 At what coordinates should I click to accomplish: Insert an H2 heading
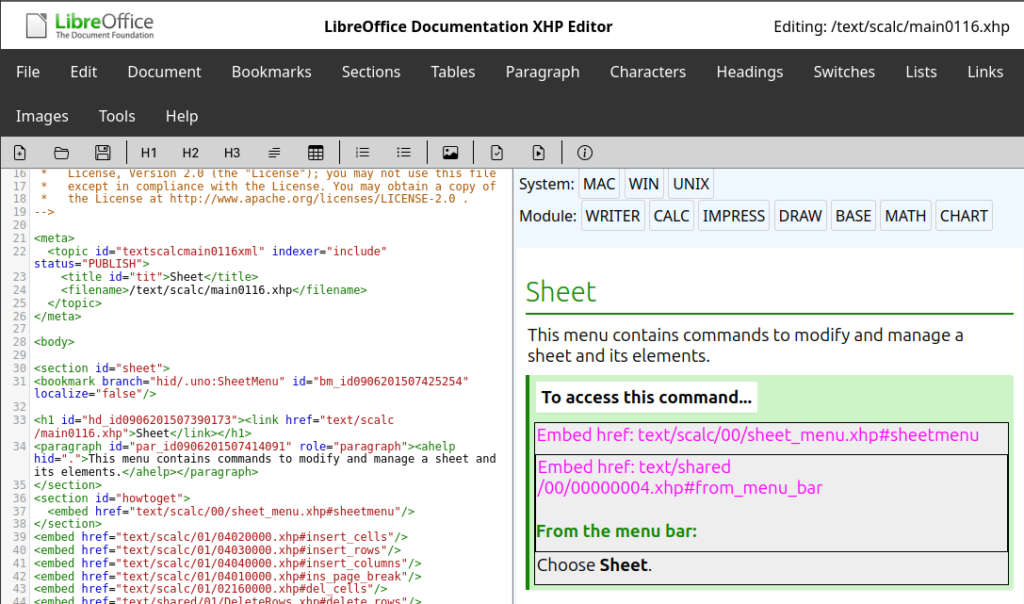[190, 152]
